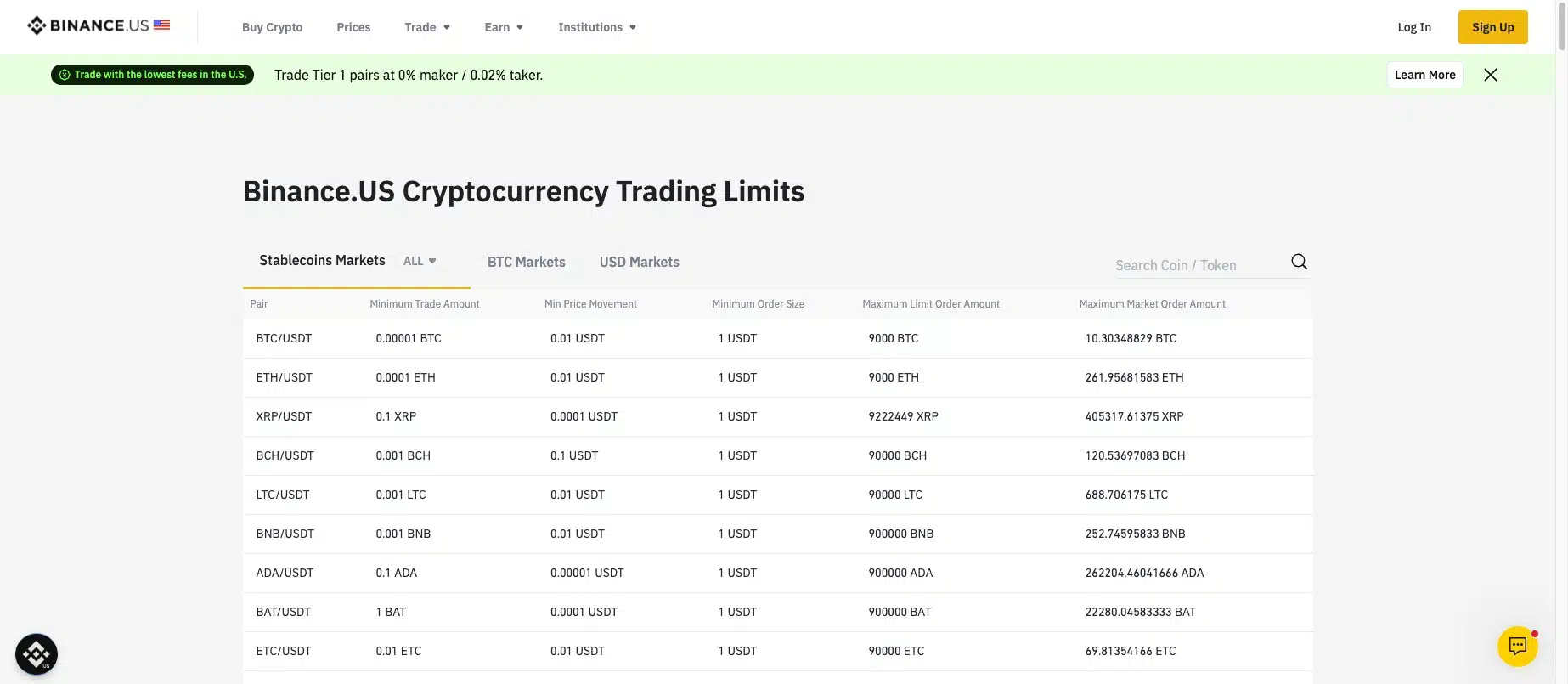
Task: Select the BNB/USDT pair cell
Action: pyautogui.click(x=285, y=534)
